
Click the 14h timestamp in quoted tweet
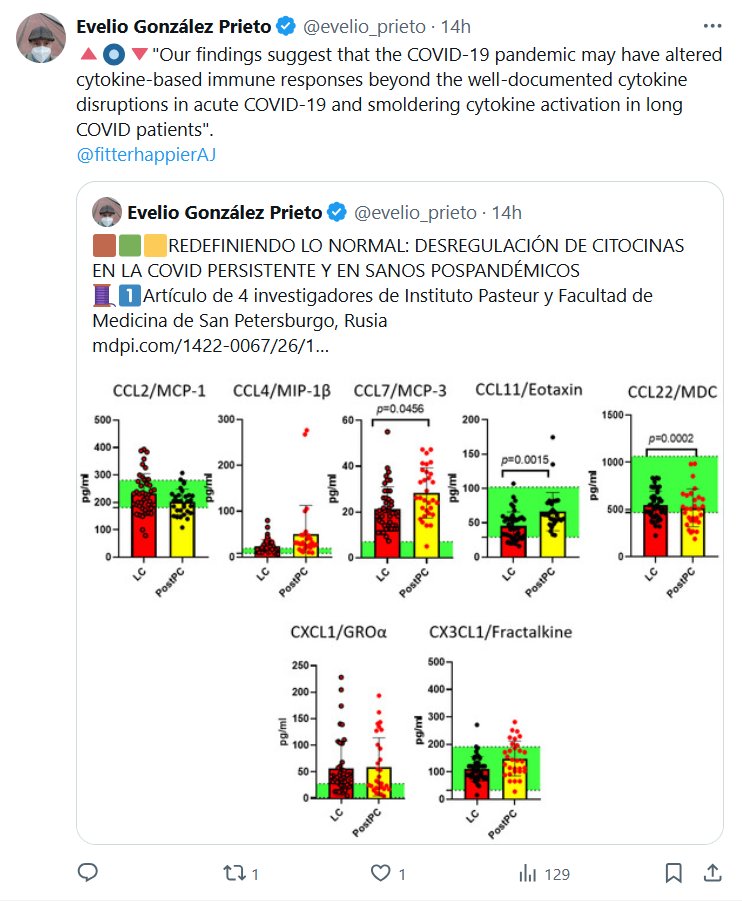pos(508,212)
